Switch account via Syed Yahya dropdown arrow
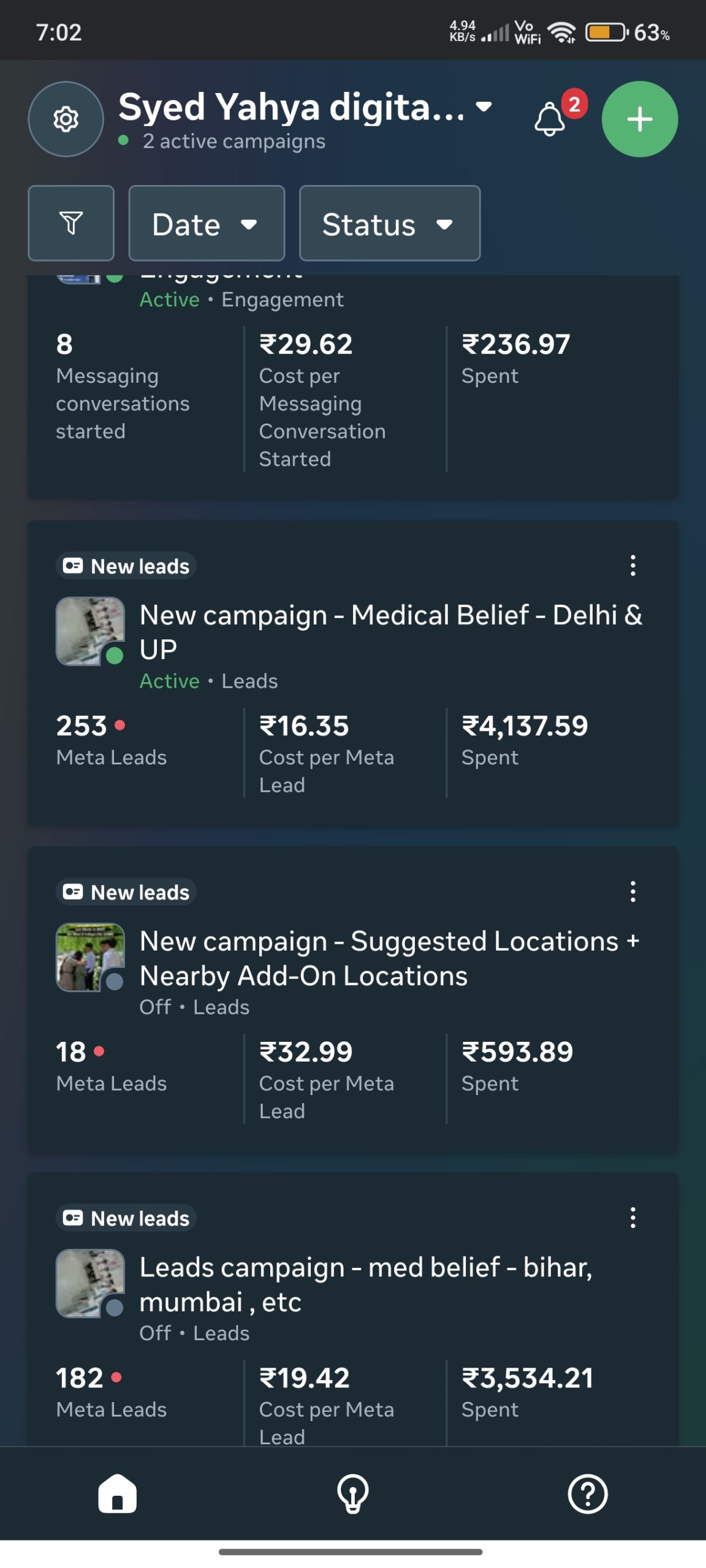Image resolution: width=706 pixels, height=1568 pixels. 484,107
